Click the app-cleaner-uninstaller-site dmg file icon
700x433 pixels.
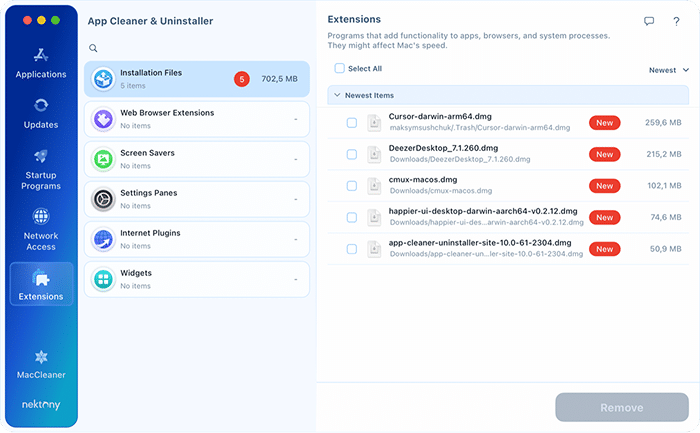pos(374,249)
